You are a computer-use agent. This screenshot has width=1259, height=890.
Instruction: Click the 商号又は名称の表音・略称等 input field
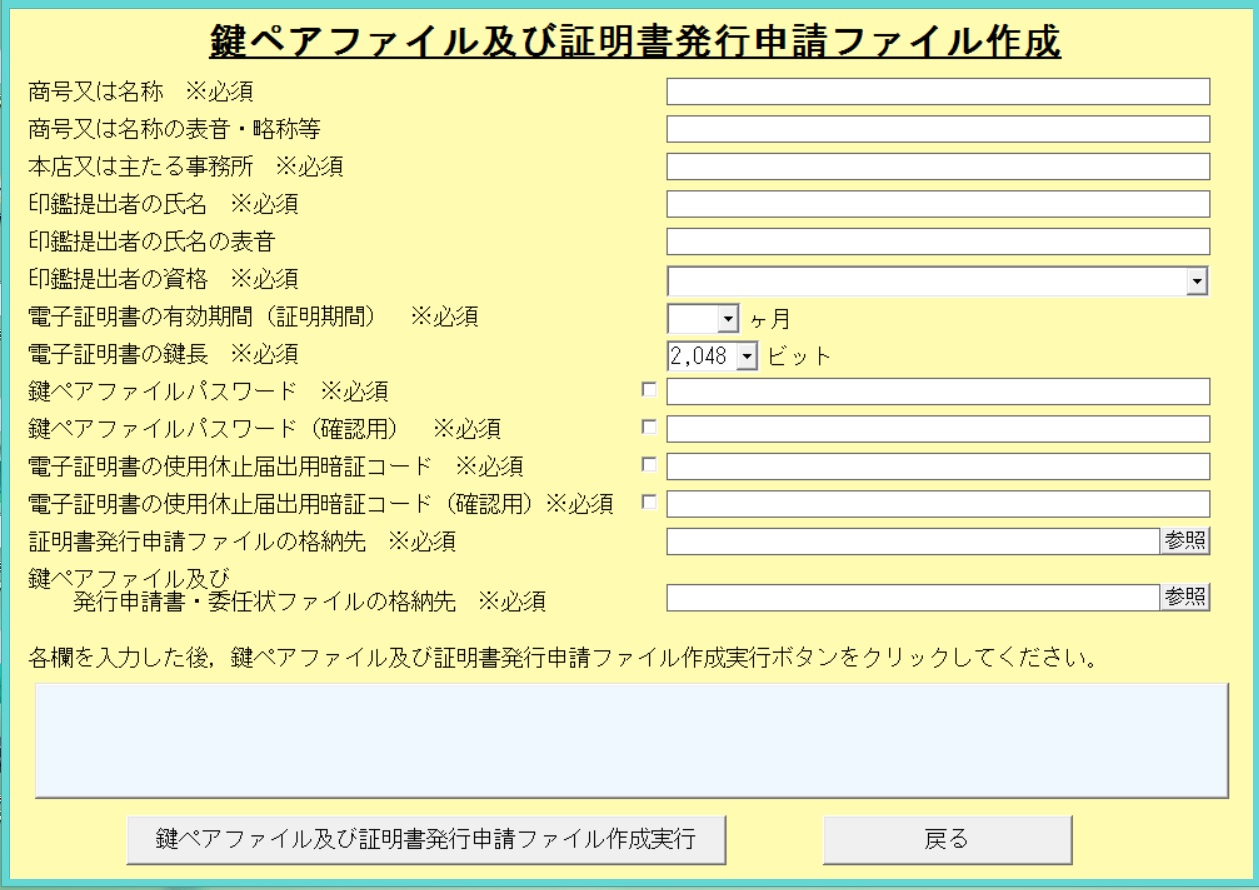click(x=938, y=129)
